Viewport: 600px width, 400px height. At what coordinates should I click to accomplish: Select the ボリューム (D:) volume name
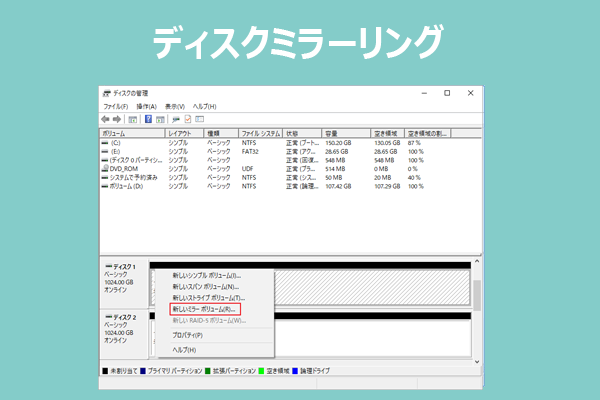click(126, 186)
